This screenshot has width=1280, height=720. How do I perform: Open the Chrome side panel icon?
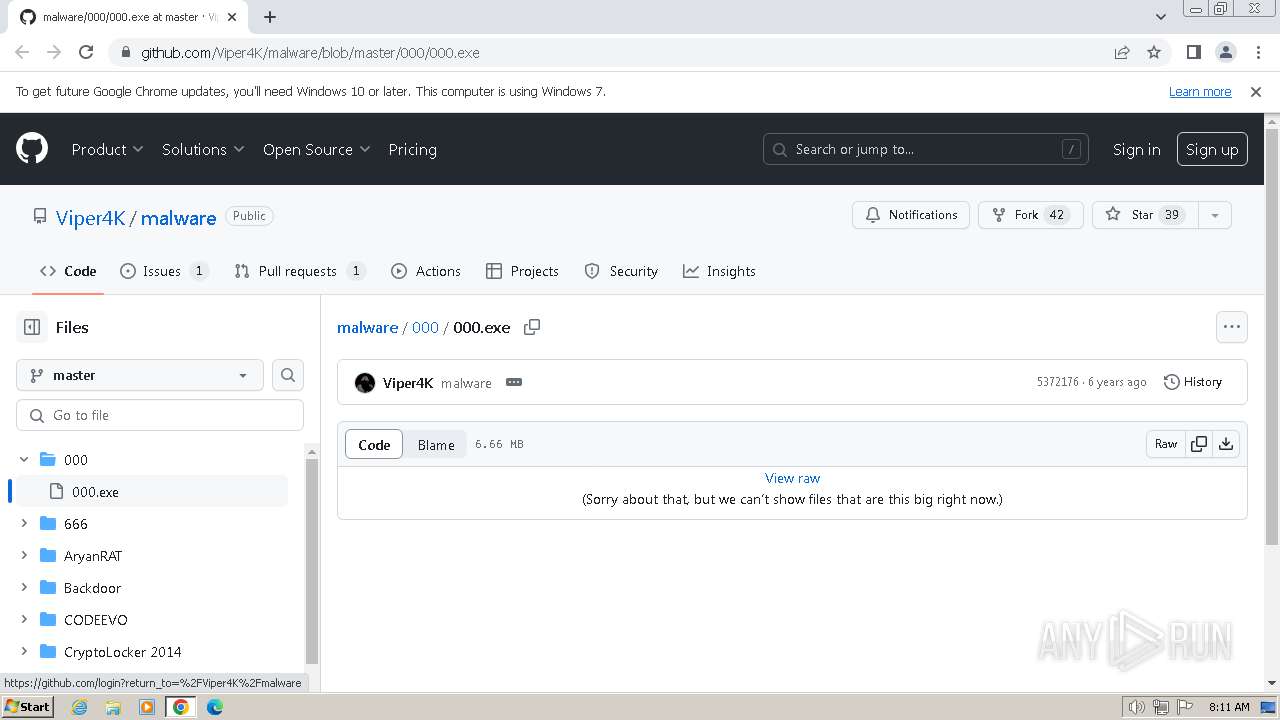click(x=1193, y=52)
